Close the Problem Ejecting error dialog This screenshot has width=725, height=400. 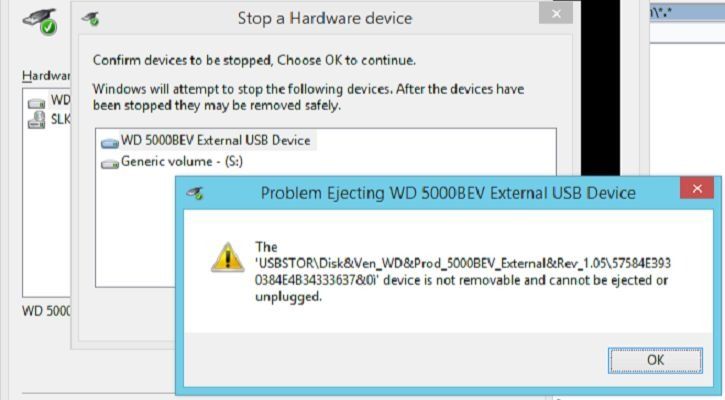click(x=697, y=188)
